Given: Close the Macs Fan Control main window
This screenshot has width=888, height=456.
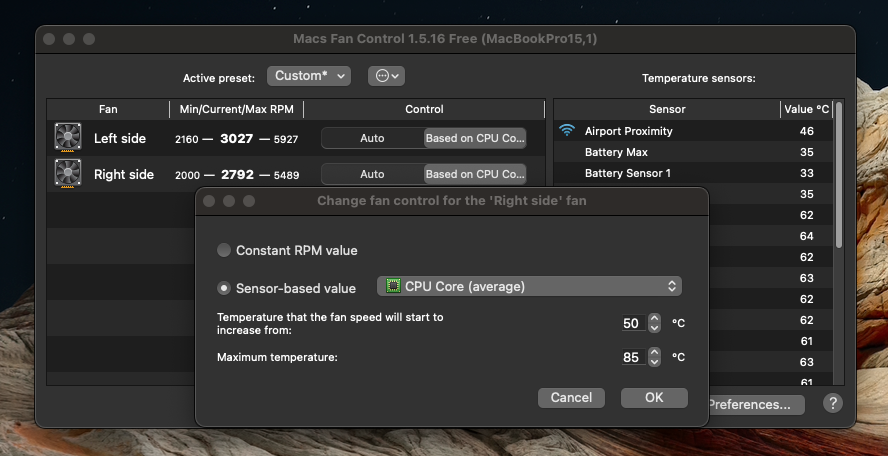Looking at the screenshot, I should pyautogui.click(x=49, y=39).
